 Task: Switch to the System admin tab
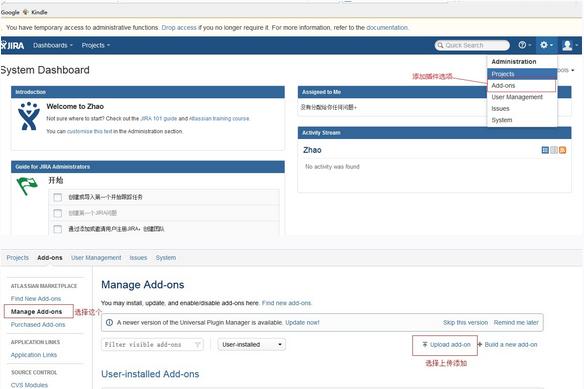pyautogui.click(x=166, y=257)
